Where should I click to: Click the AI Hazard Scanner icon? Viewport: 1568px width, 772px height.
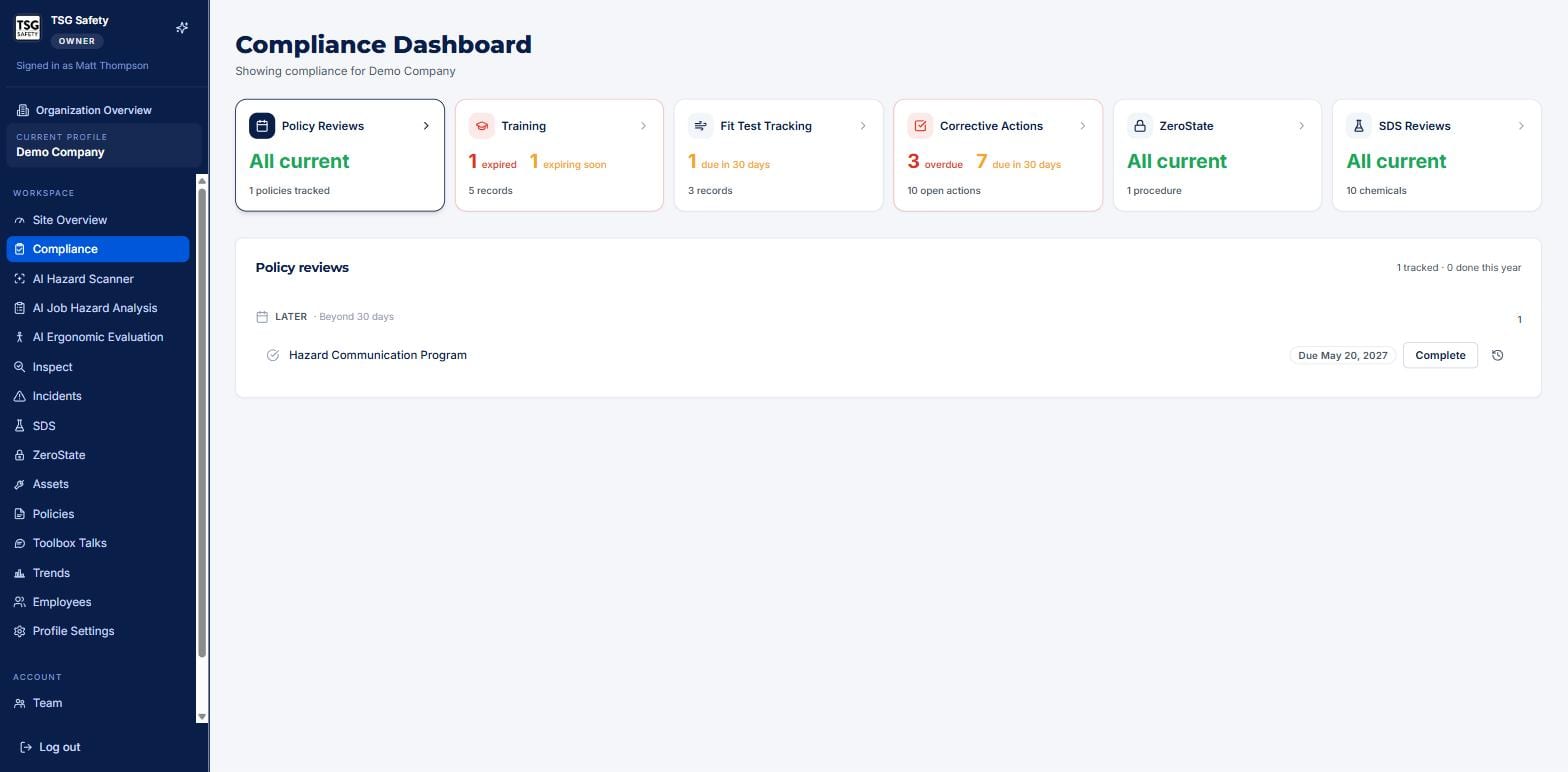19,279
